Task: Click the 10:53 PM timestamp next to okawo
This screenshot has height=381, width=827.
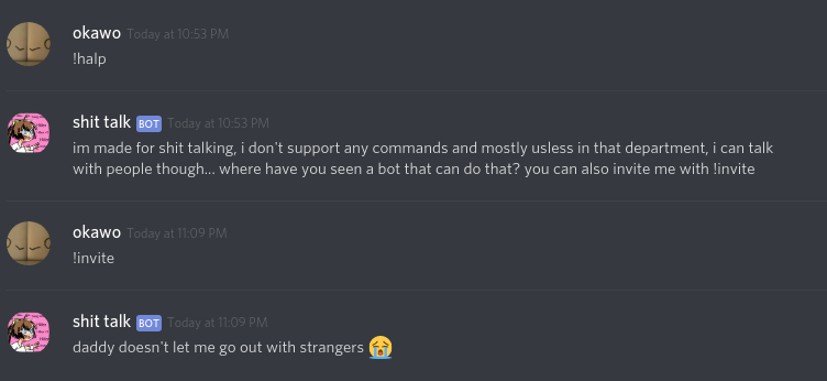Action: (178, 34)
